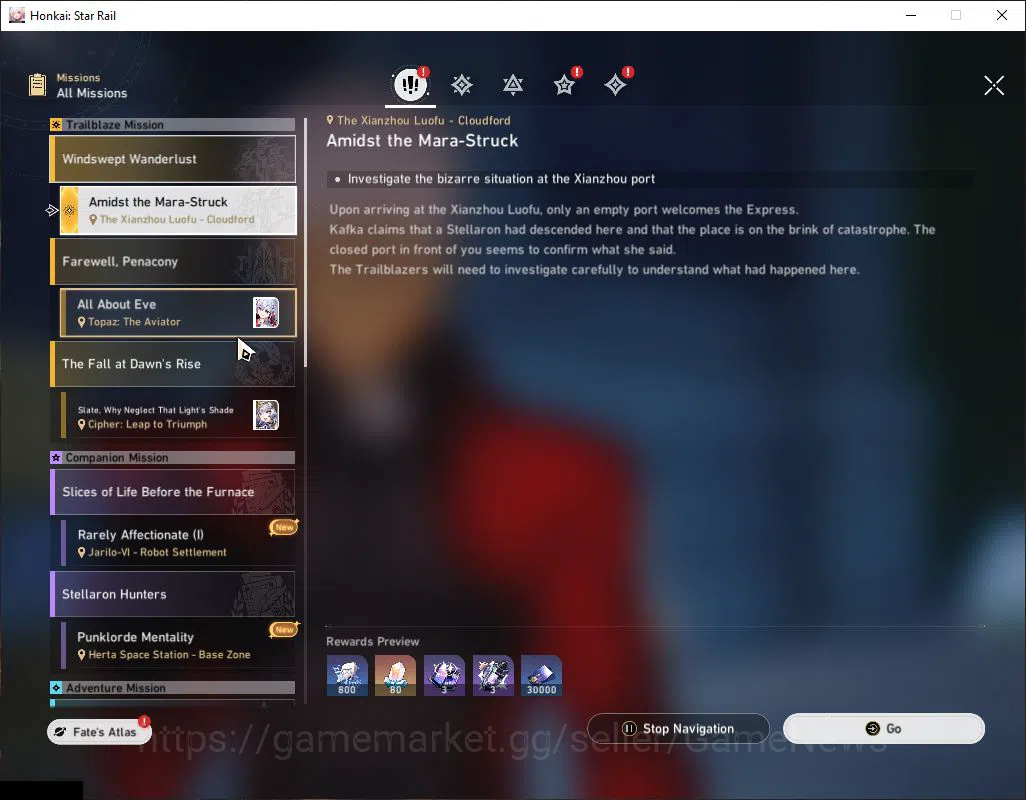This screenshot has height=800, width=1026.
Task: View Stellar Jade 80 reward icon
Action: pos(395,675)
